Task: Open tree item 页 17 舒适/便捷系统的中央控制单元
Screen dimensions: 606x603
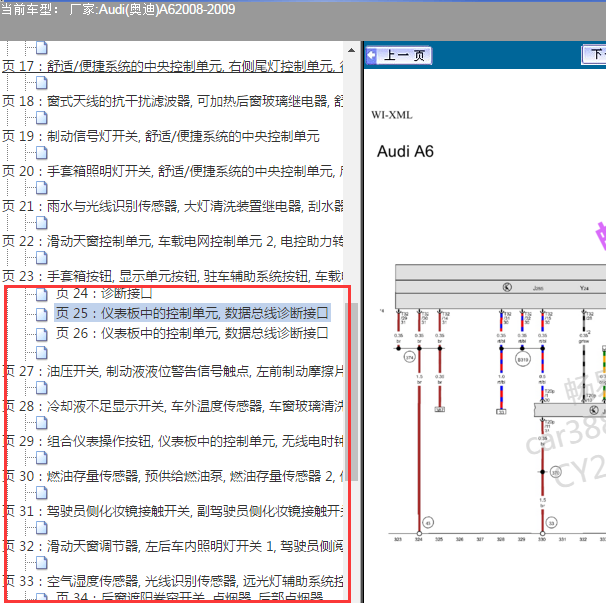Action: pyautogui.click(x=172, y=66)
